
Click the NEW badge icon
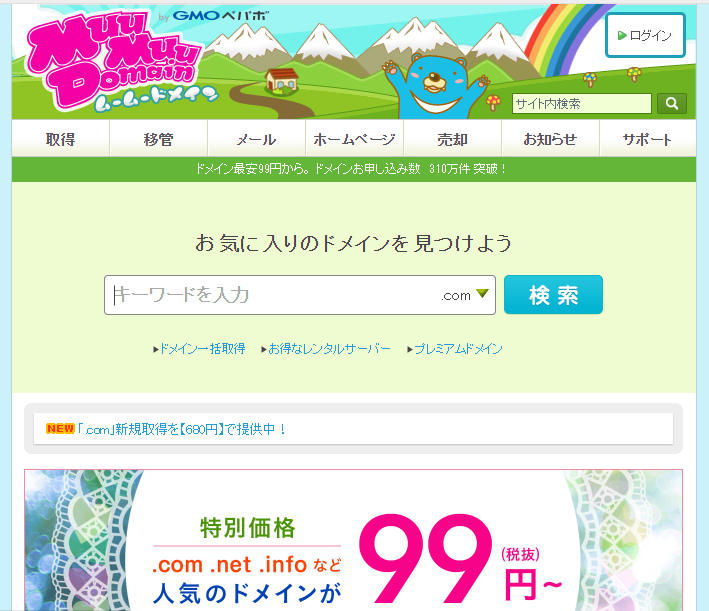pos(60,428)
